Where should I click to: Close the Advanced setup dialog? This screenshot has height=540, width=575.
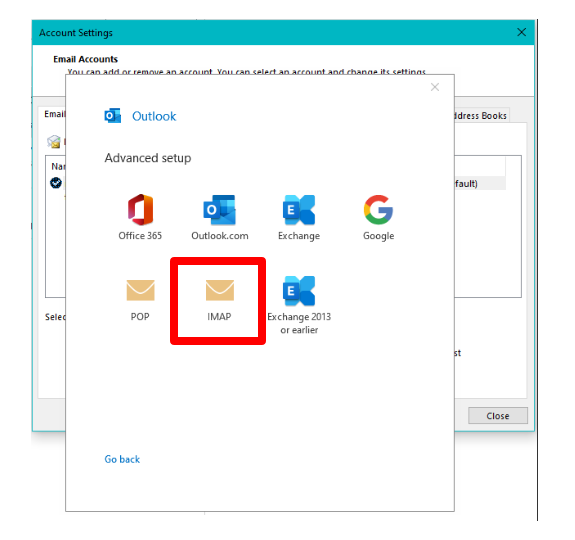pyautogui.click(x=435, y=87)
